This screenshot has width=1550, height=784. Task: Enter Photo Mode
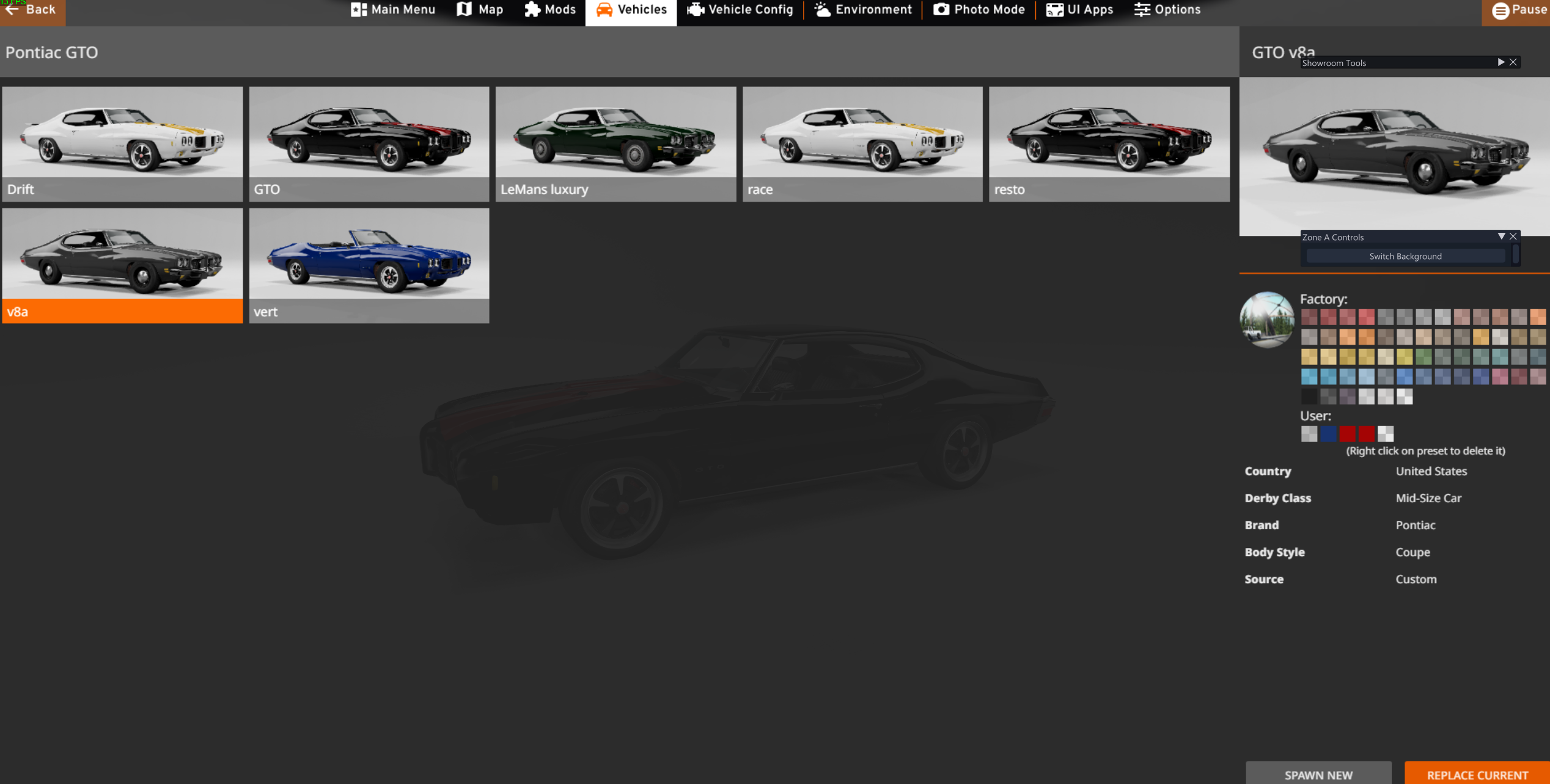[x=979, y=10]
